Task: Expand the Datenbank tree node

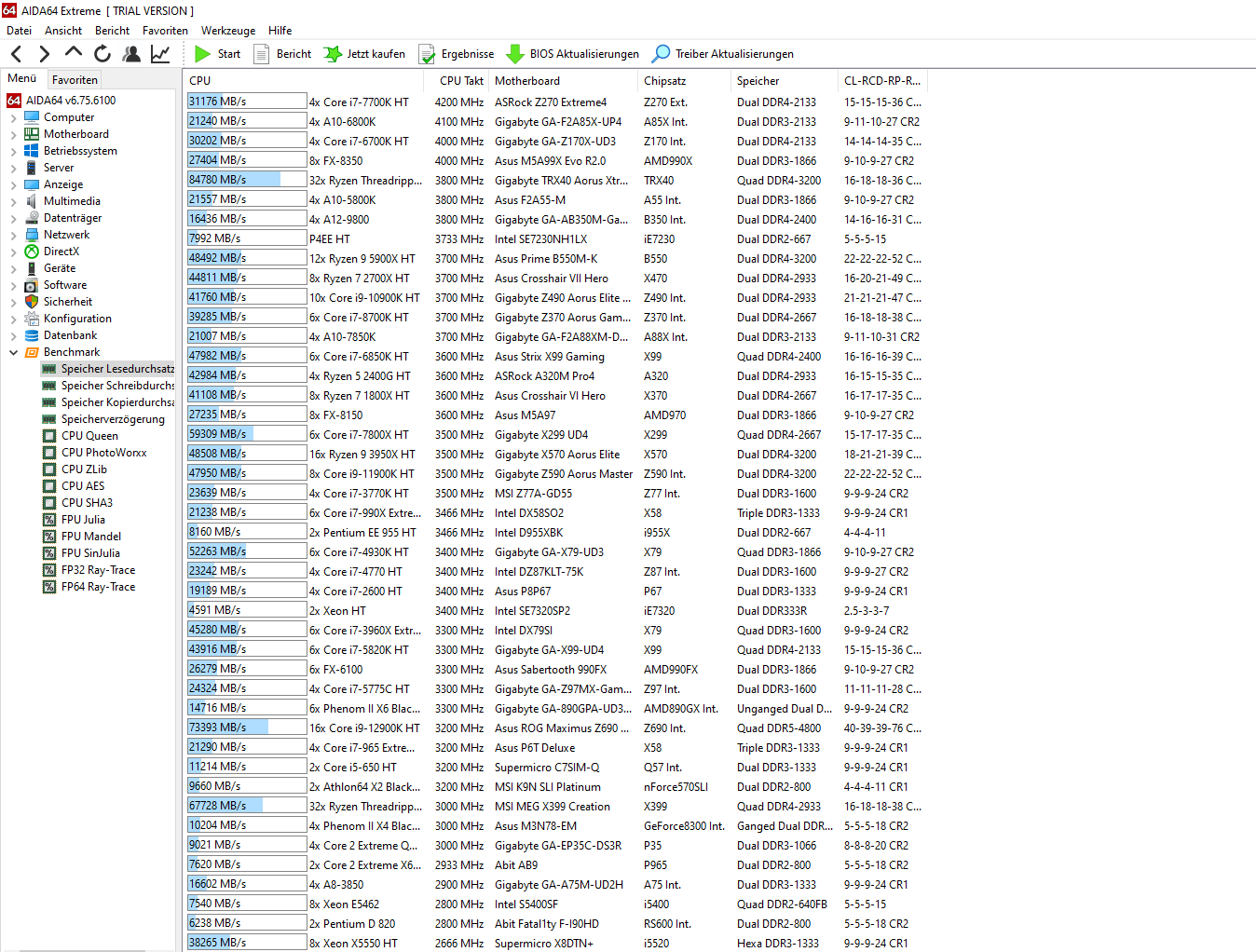Action: point(13,335)
